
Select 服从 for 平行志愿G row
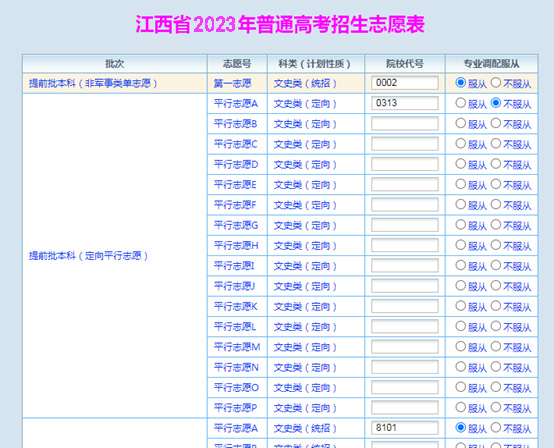(460, 225)
